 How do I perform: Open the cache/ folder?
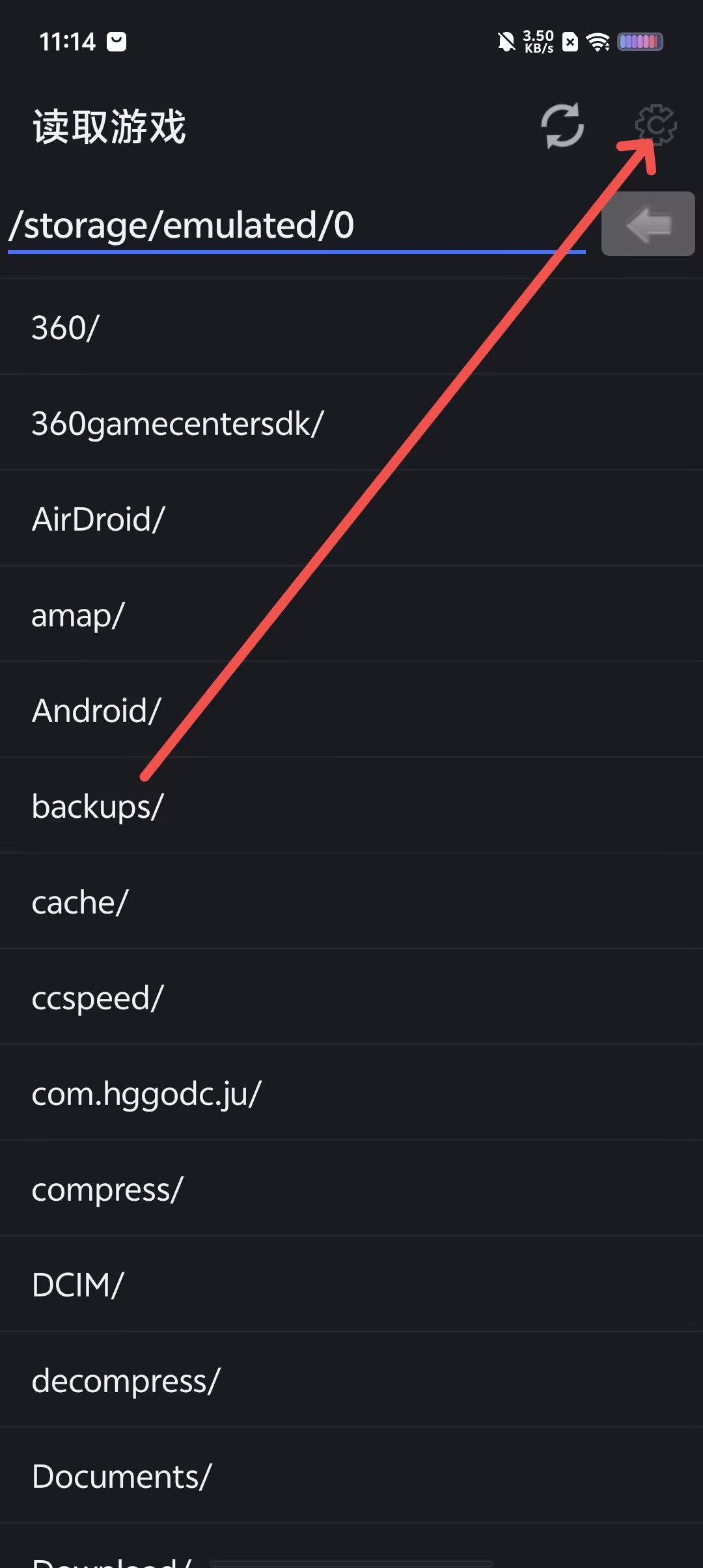351,901
